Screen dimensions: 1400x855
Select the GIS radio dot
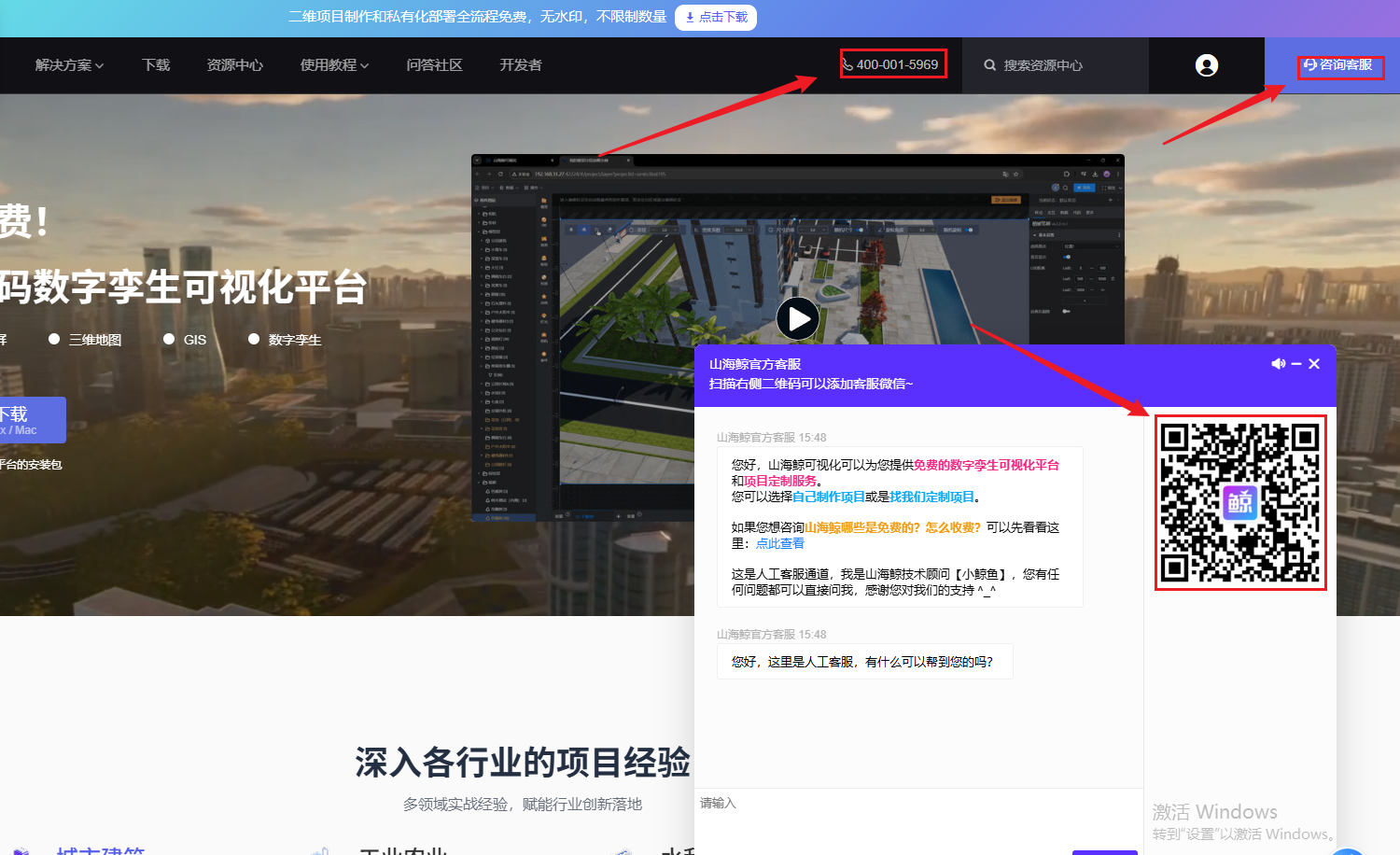click(169, 339)
